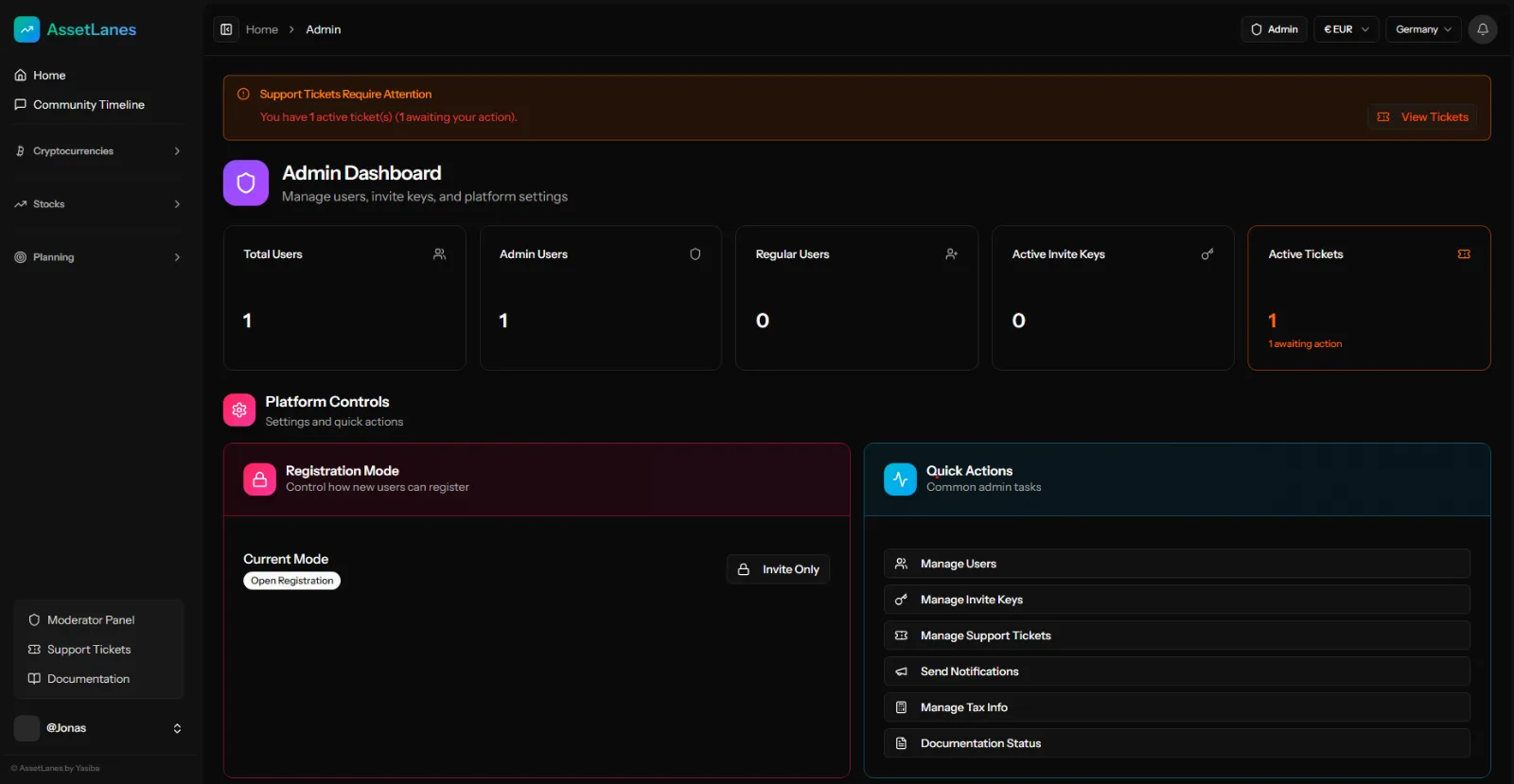The image size is (1514, 784).
Task: Click the AssetLanes brand name
Action: coord(92,29)
